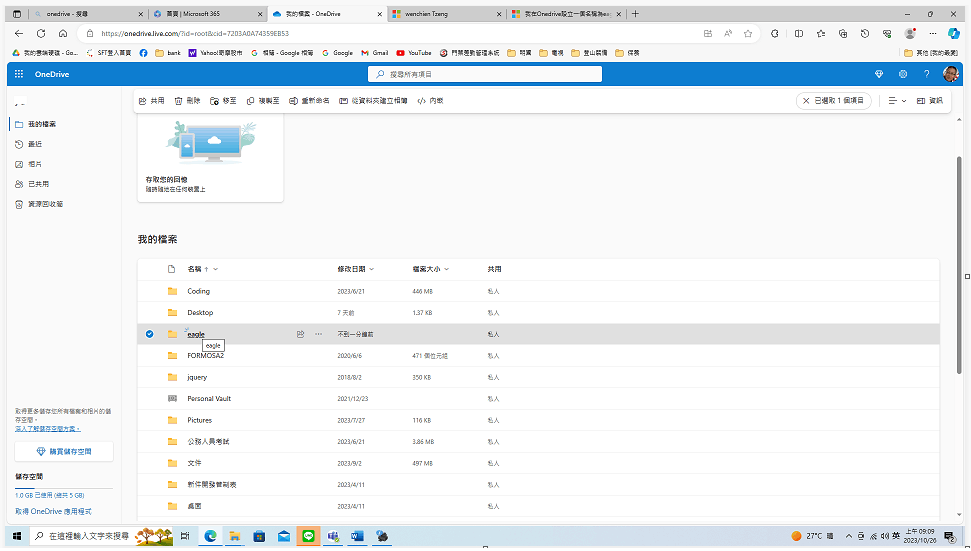This screenshot has width=971, height=551.
Task: Open the bank bookmarks folder
Action: [168, 53]
